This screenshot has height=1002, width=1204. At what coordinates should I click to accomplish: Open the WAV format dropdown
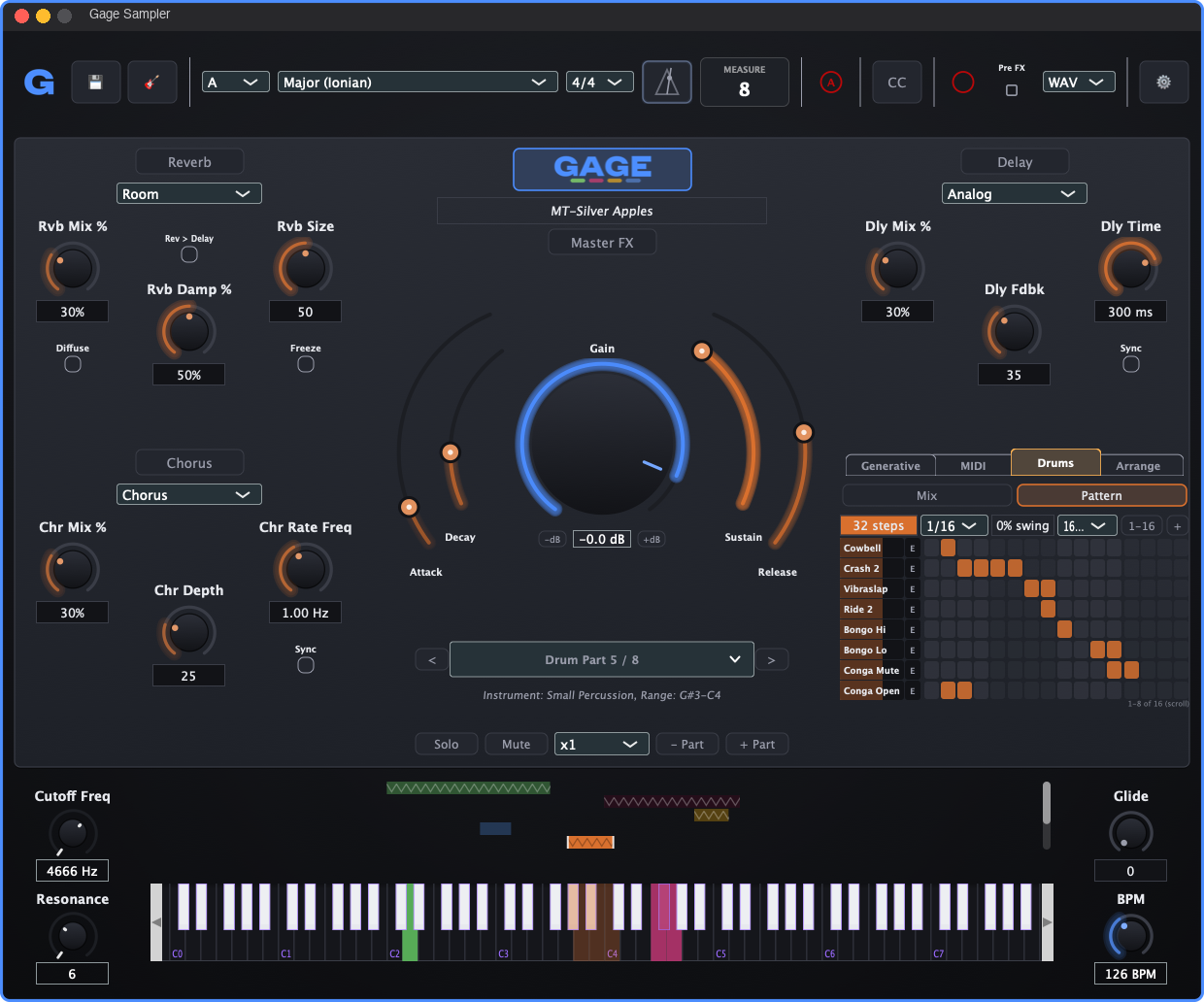tap(1079, 83)
